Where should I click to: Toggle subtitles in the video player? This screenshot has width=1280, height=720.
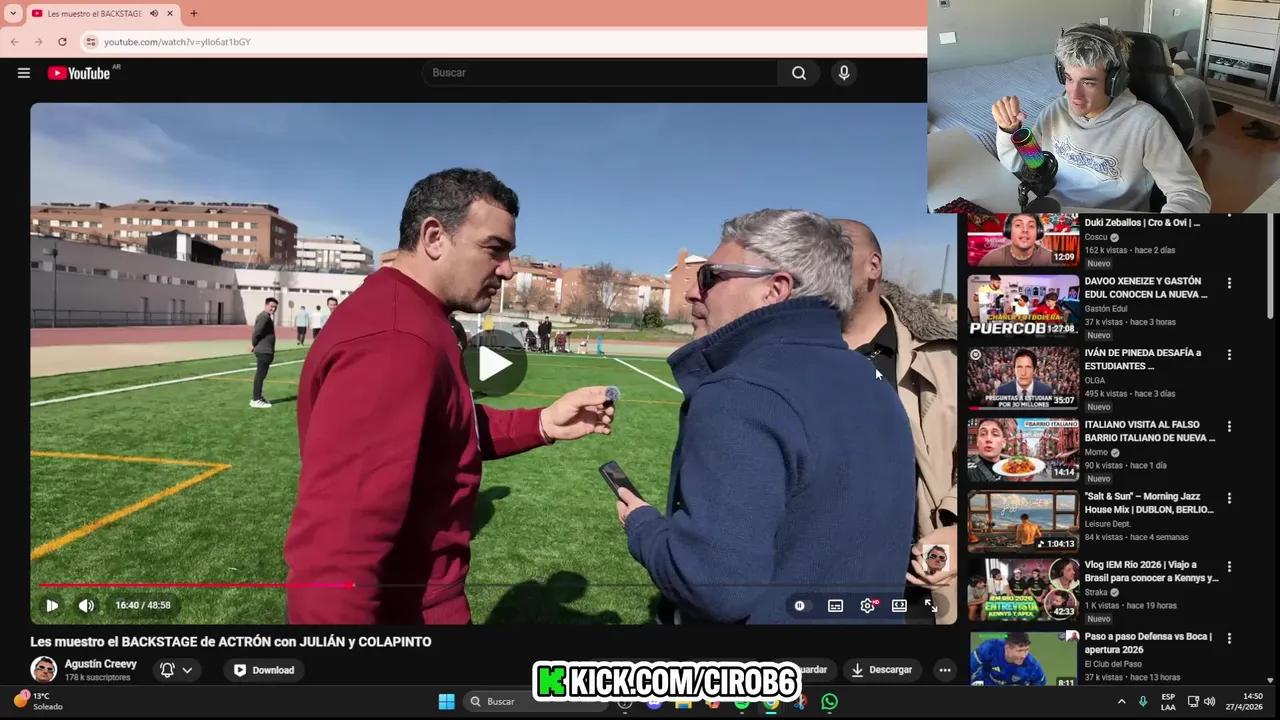[x=835, y=605]
